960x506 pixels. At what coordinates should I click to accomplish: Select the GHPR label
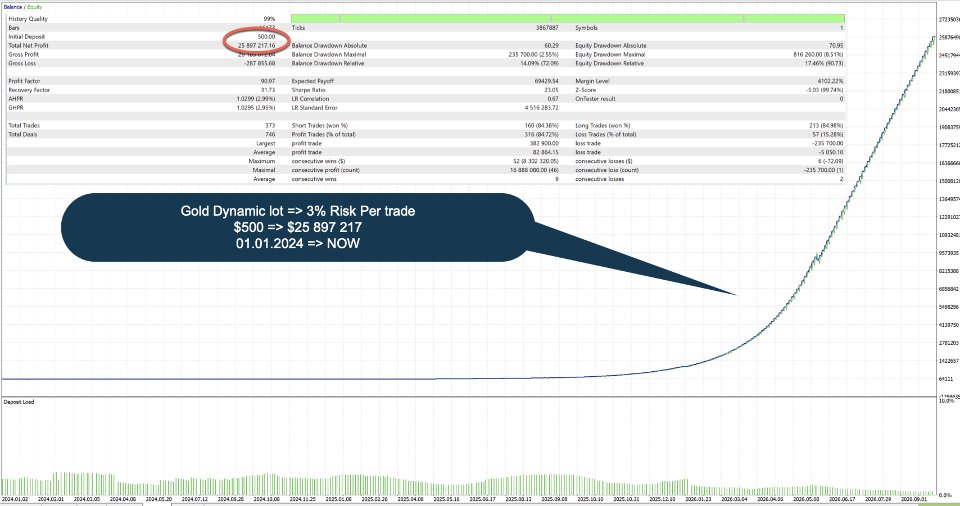(16, 108)
